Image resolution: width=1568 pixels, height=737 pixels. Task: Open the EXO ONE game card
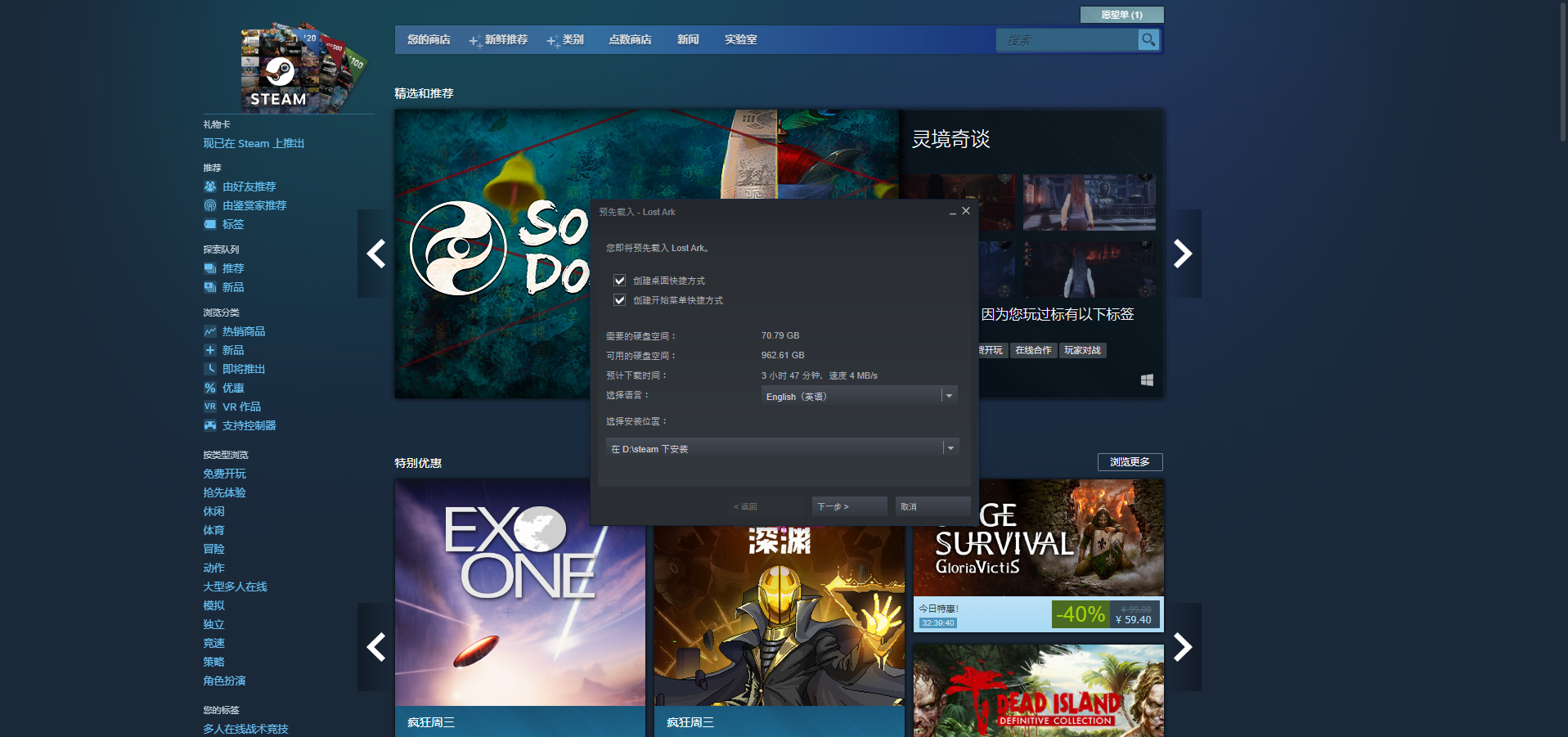520,608
